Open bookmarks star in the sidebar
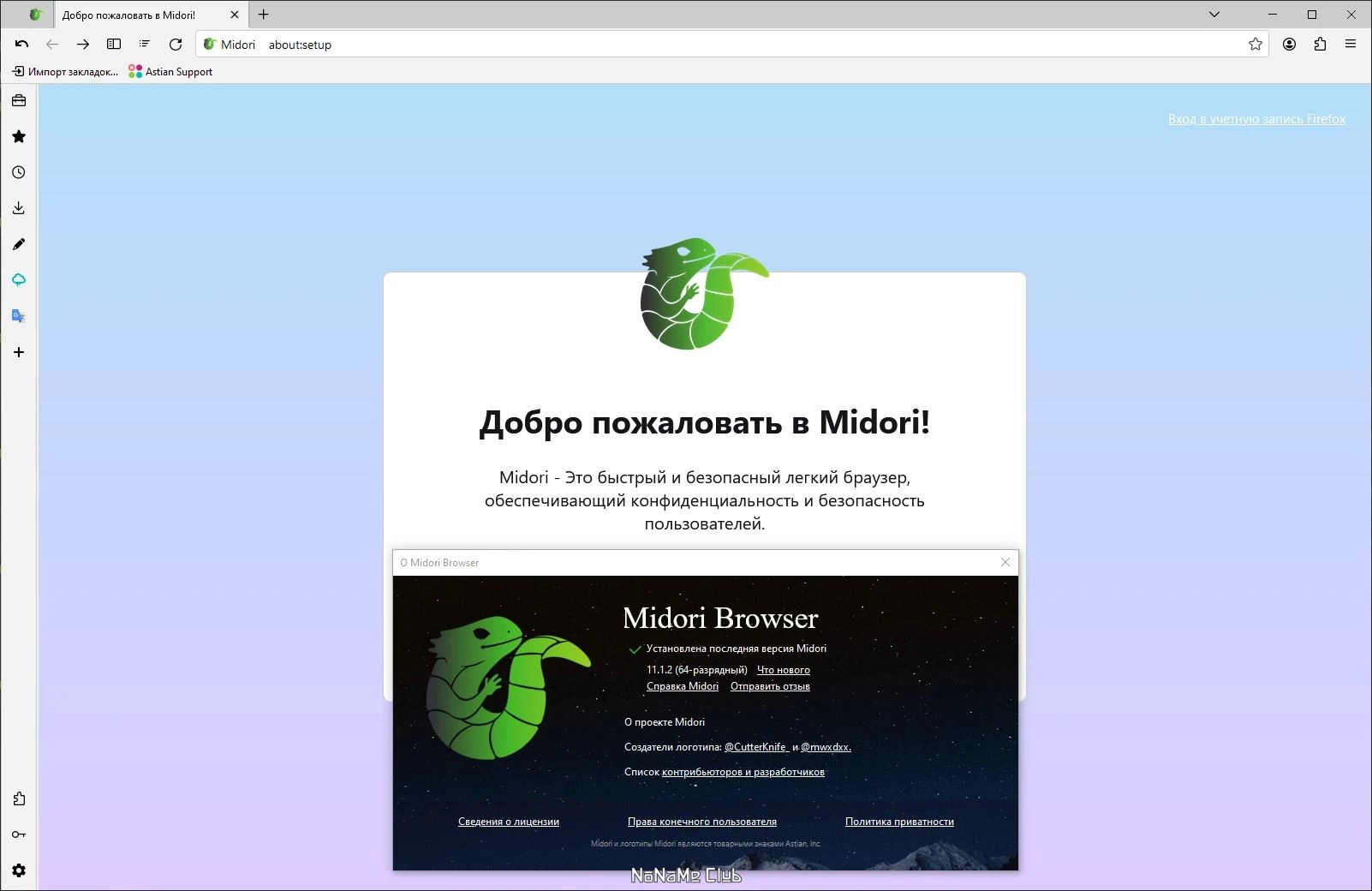 tap(19, 136)
